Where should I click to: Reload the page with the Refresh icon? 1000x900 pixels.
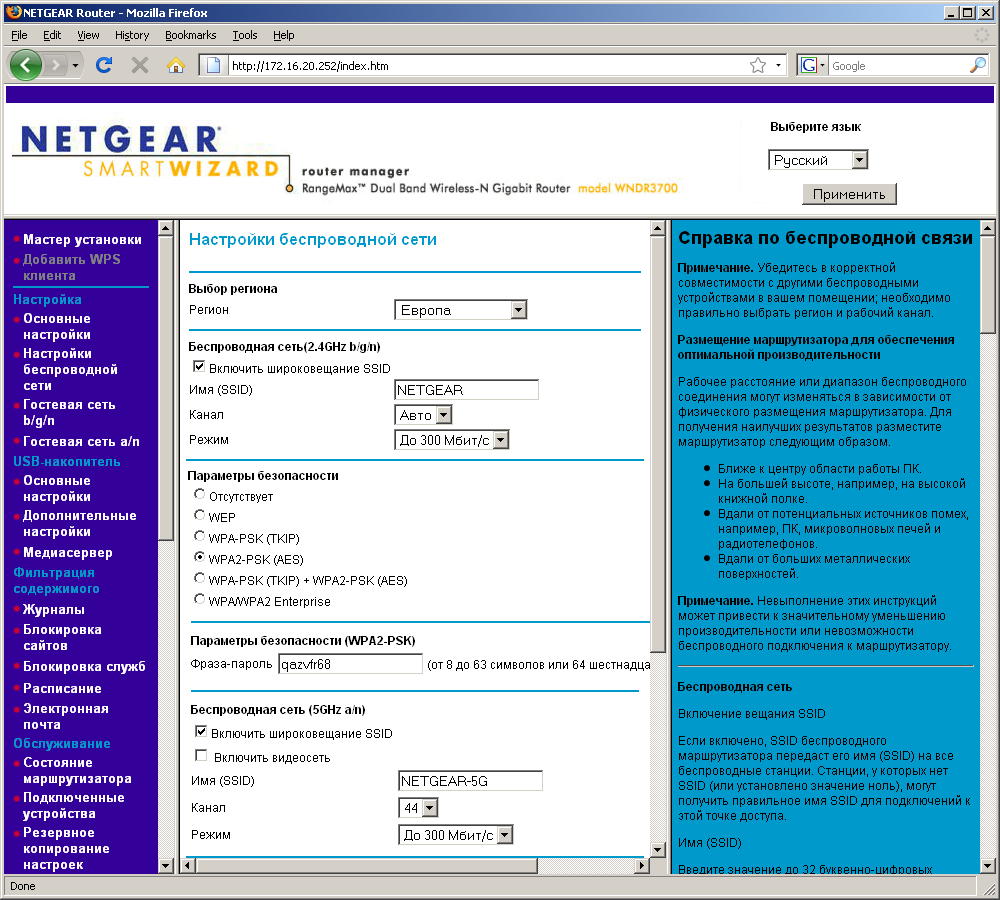point(104,65)
